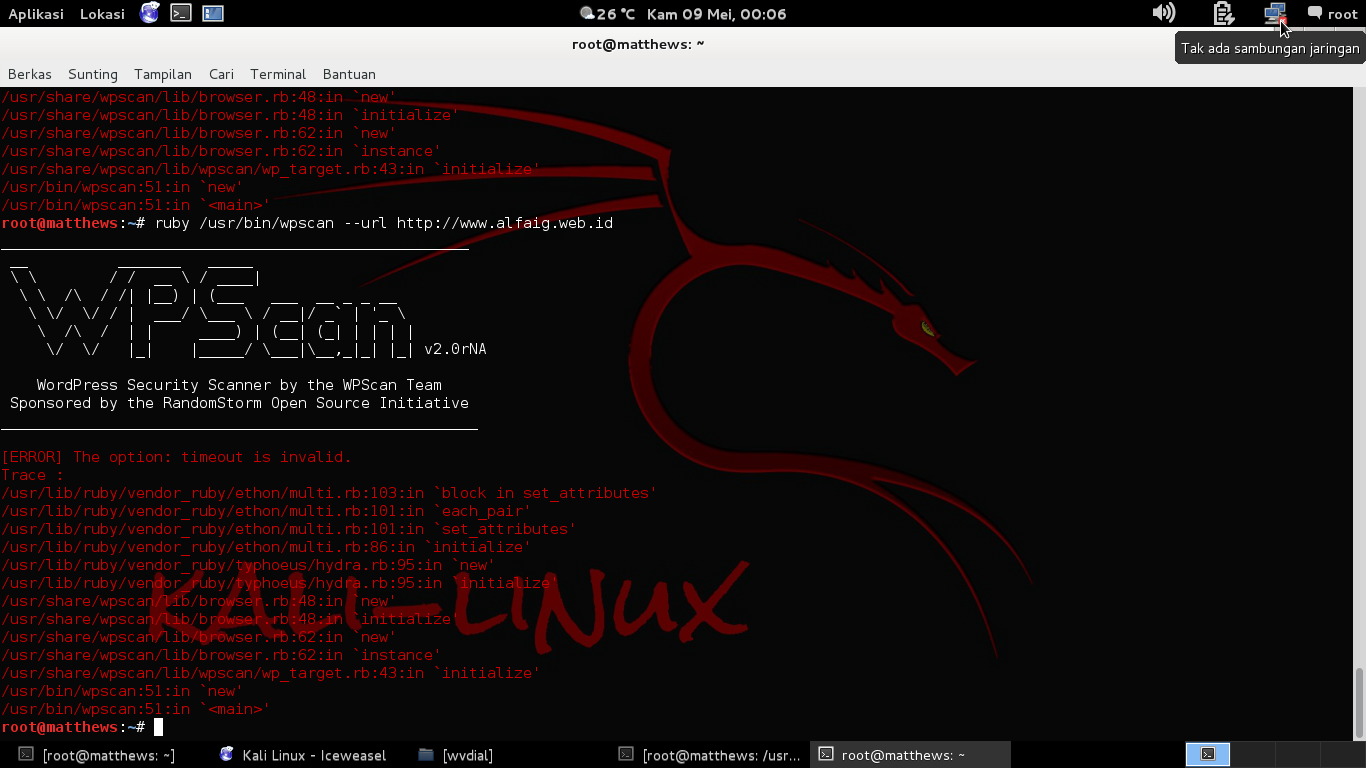The height and width of the screenshot is (768, 1366).
Task: Click the multi.rb:103 block in set_attributes line
Action: pos(329,493)
